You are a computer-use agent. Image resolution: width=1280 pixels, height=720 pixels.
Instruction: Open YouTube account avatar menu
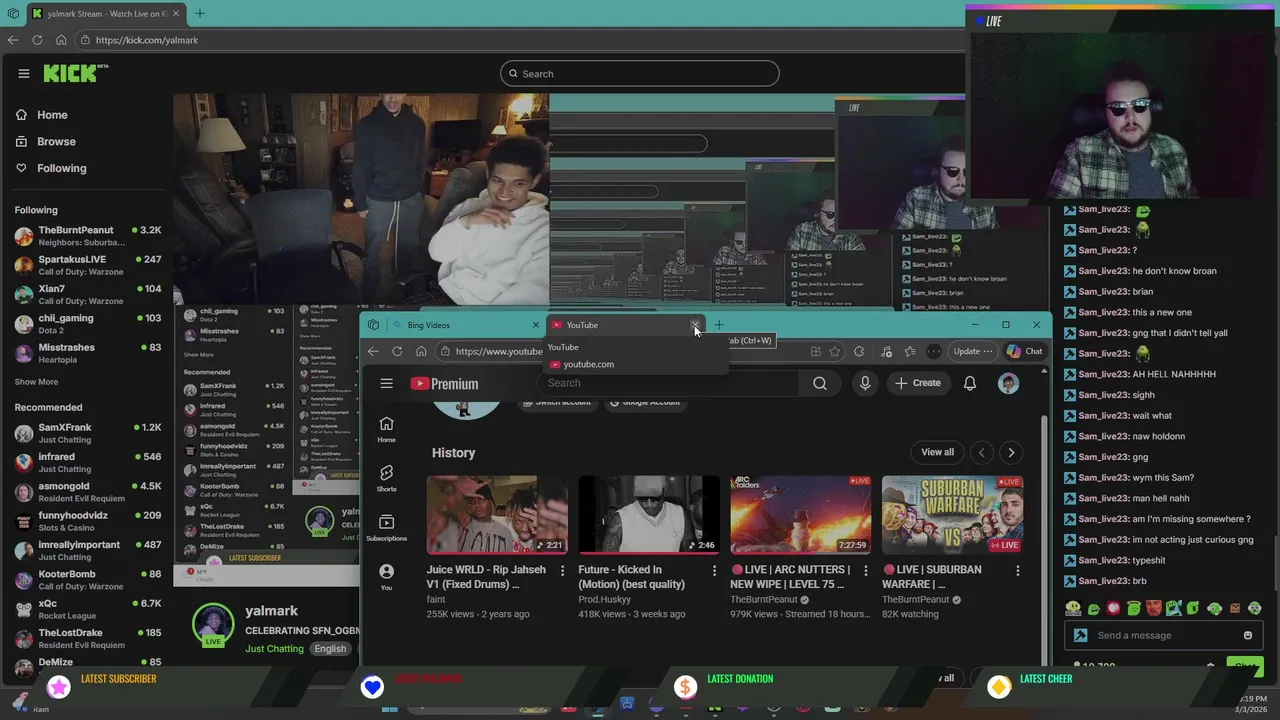pyautogui.click(x=1008, y=383)
